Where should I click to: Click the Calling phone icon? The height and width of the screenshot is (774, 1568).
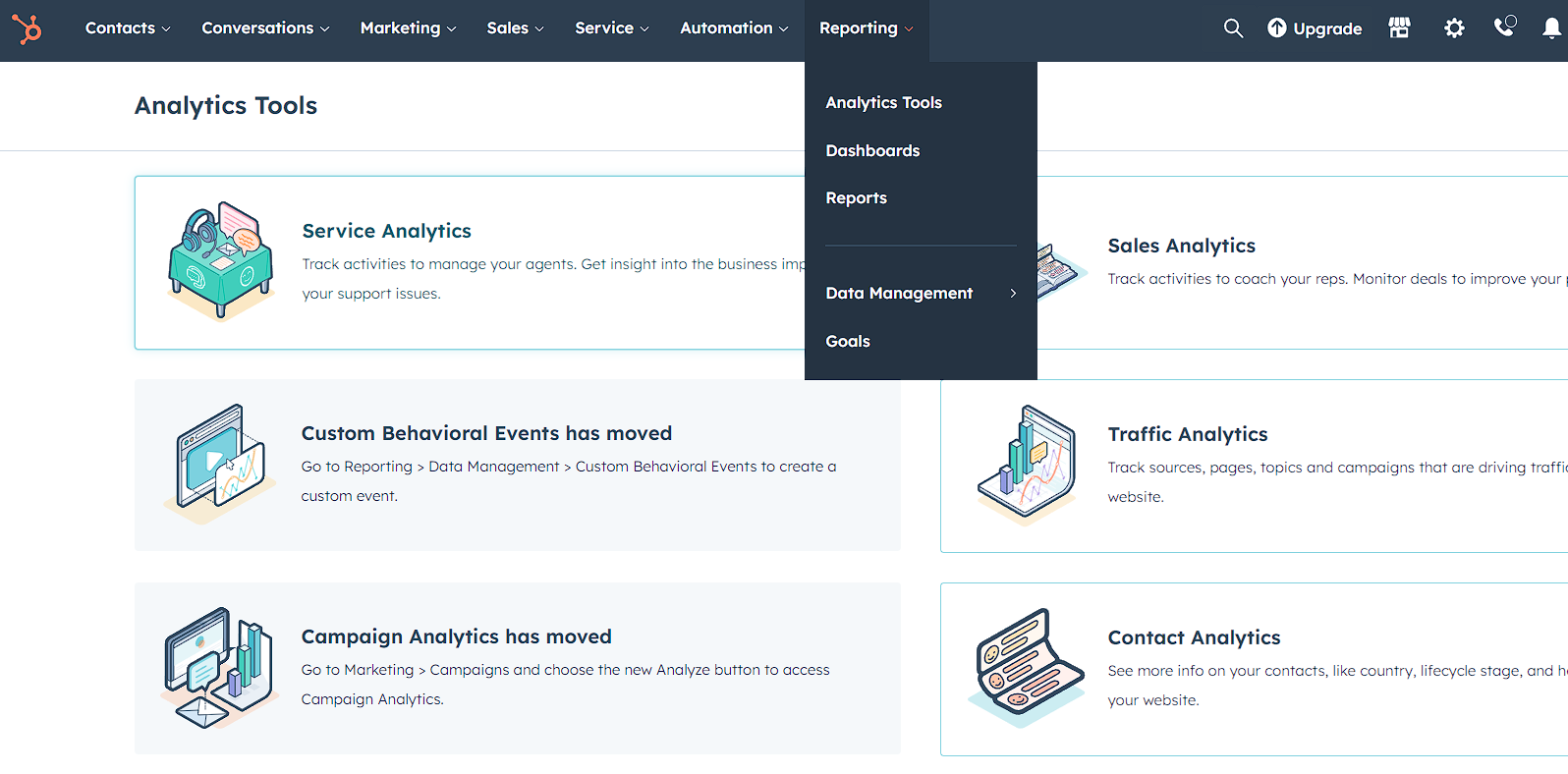click(x=1504, y=27)
